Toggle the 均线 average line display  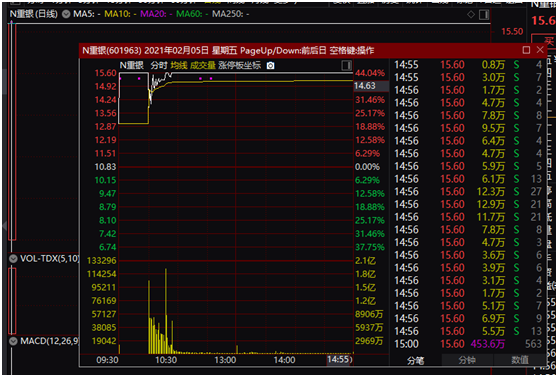click(178, 66)
